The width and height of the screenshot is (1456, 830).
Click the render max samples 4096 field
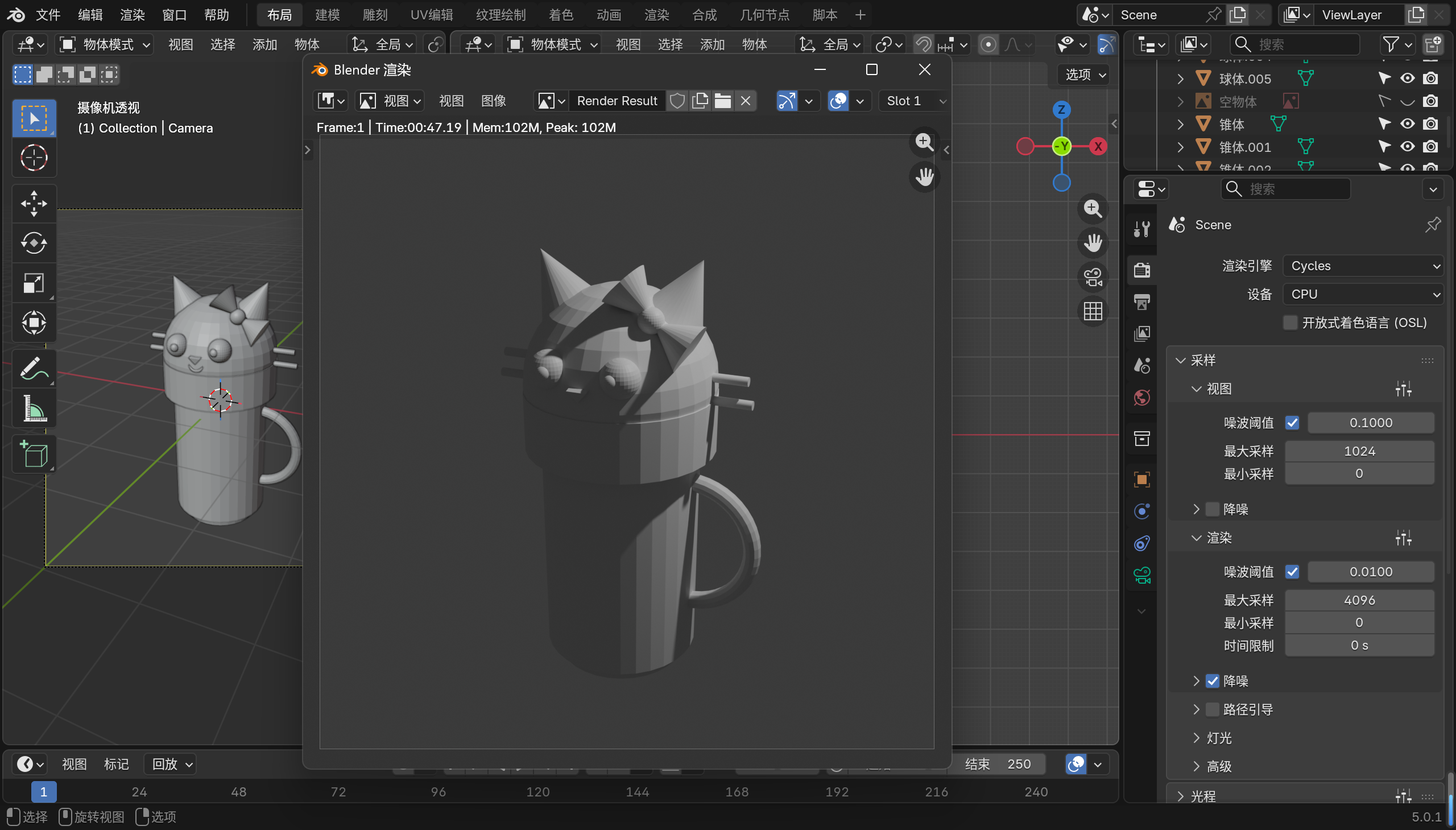1359,600
